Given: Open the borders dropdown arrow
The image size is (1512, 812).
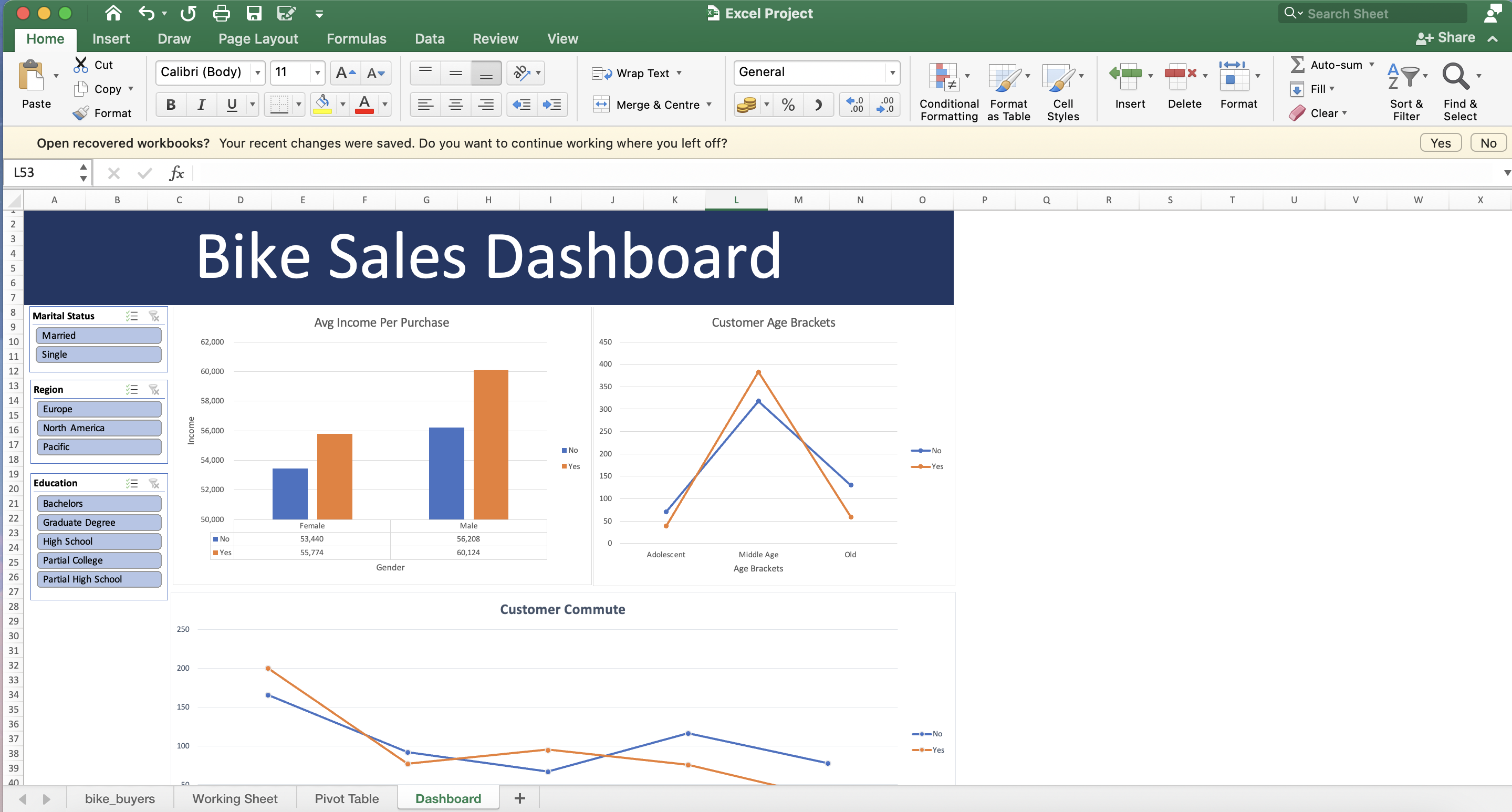Looking at the screenshot, I should (x=299, y=105).
